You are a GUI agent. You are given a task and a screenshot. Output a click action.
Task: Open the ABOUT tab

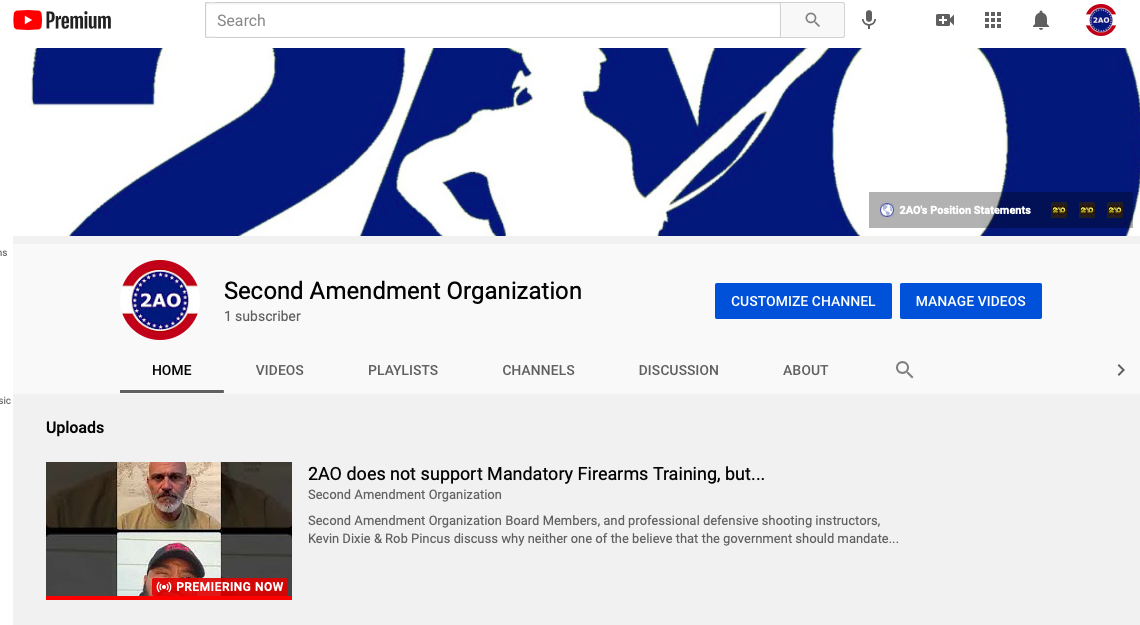[x=806, y=371]
